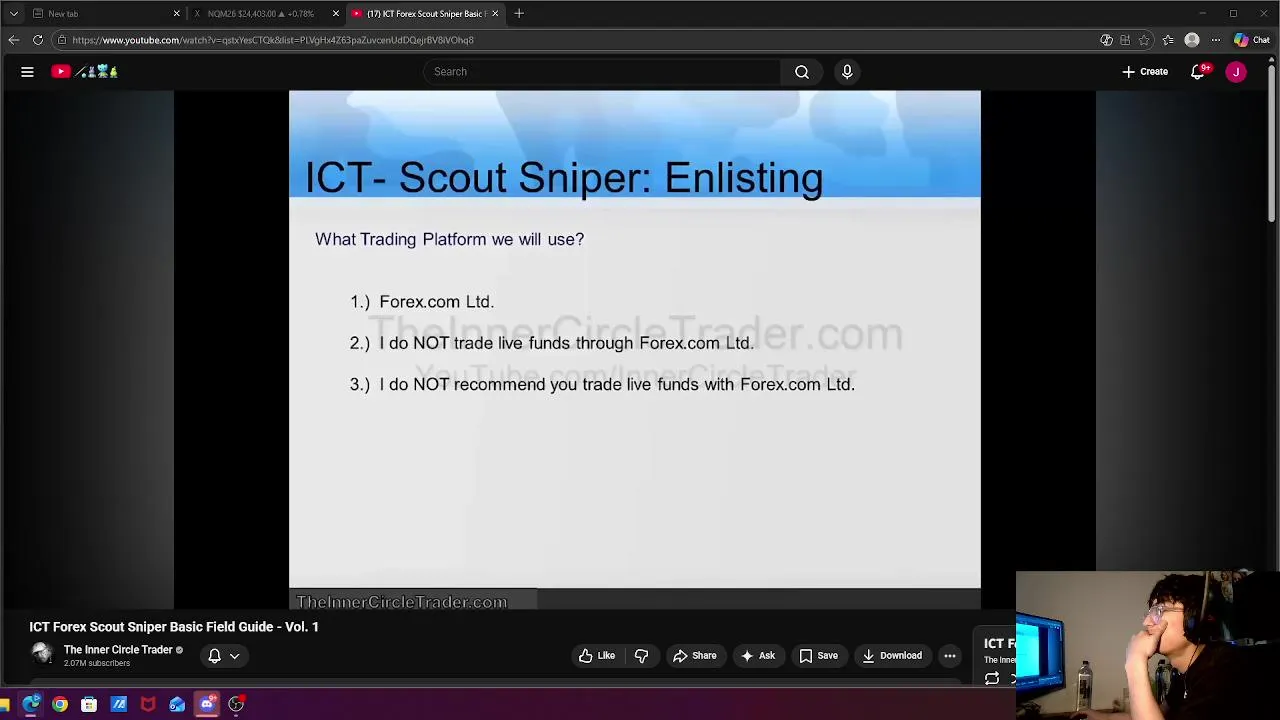The height and width of the screenshot is (720, 1280).
Task: Start voice search with the microphone
Action: pos(847,72)
